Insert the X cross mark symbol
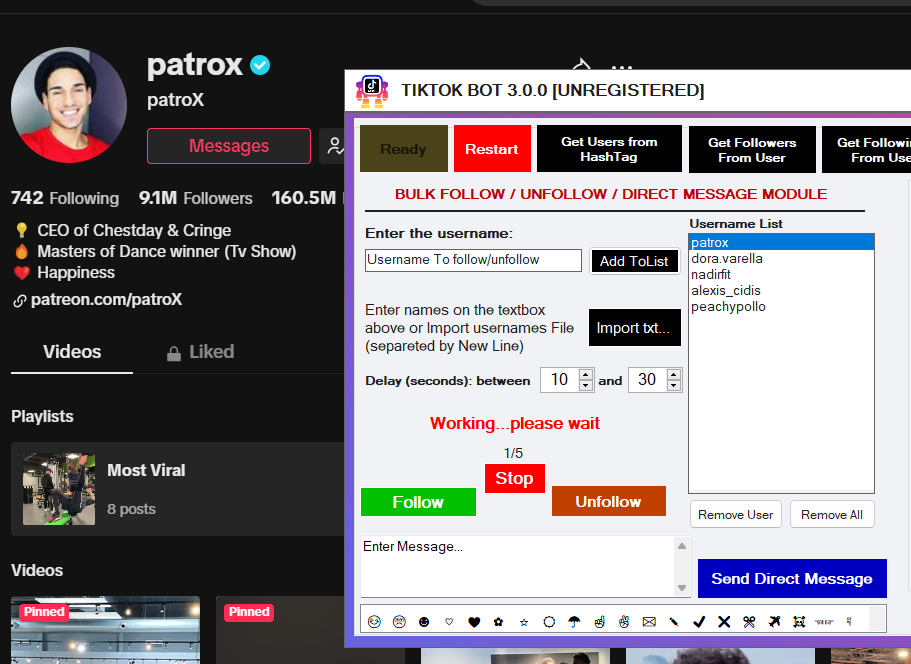911x664 pixels. pos(724,622)
